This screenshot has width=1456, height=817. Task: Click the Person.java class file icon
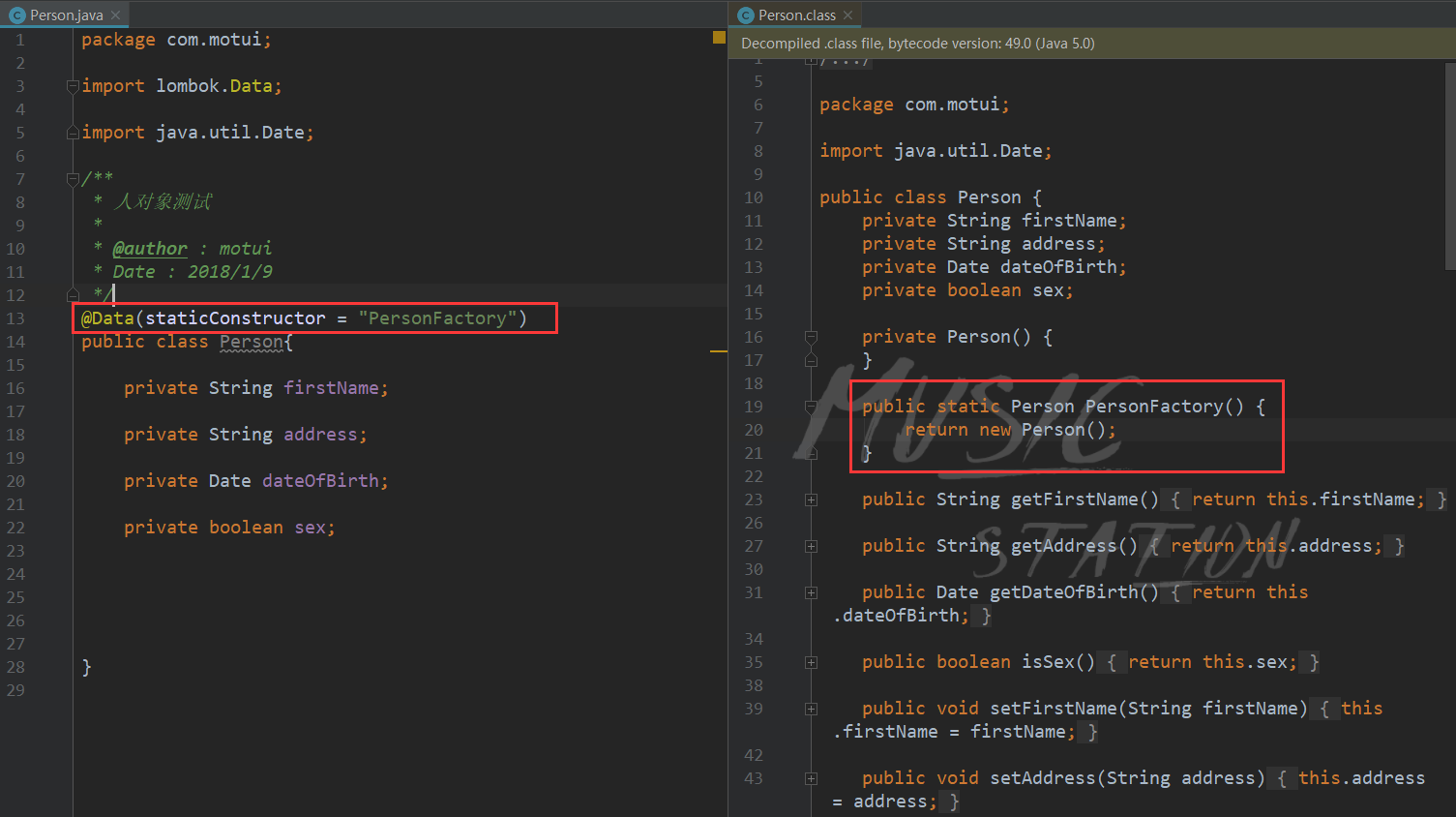click(16, 15)
